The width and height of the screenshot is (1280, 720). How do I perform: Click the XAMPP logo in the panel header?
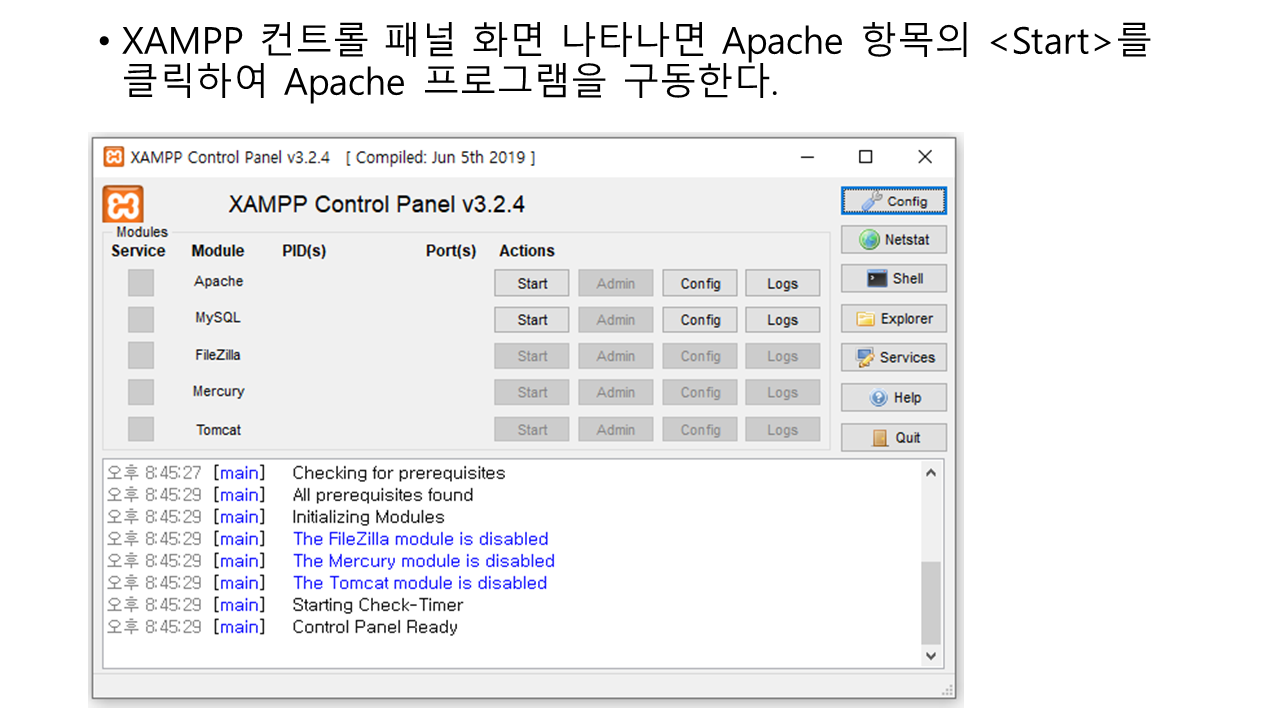tap(123, 204)
